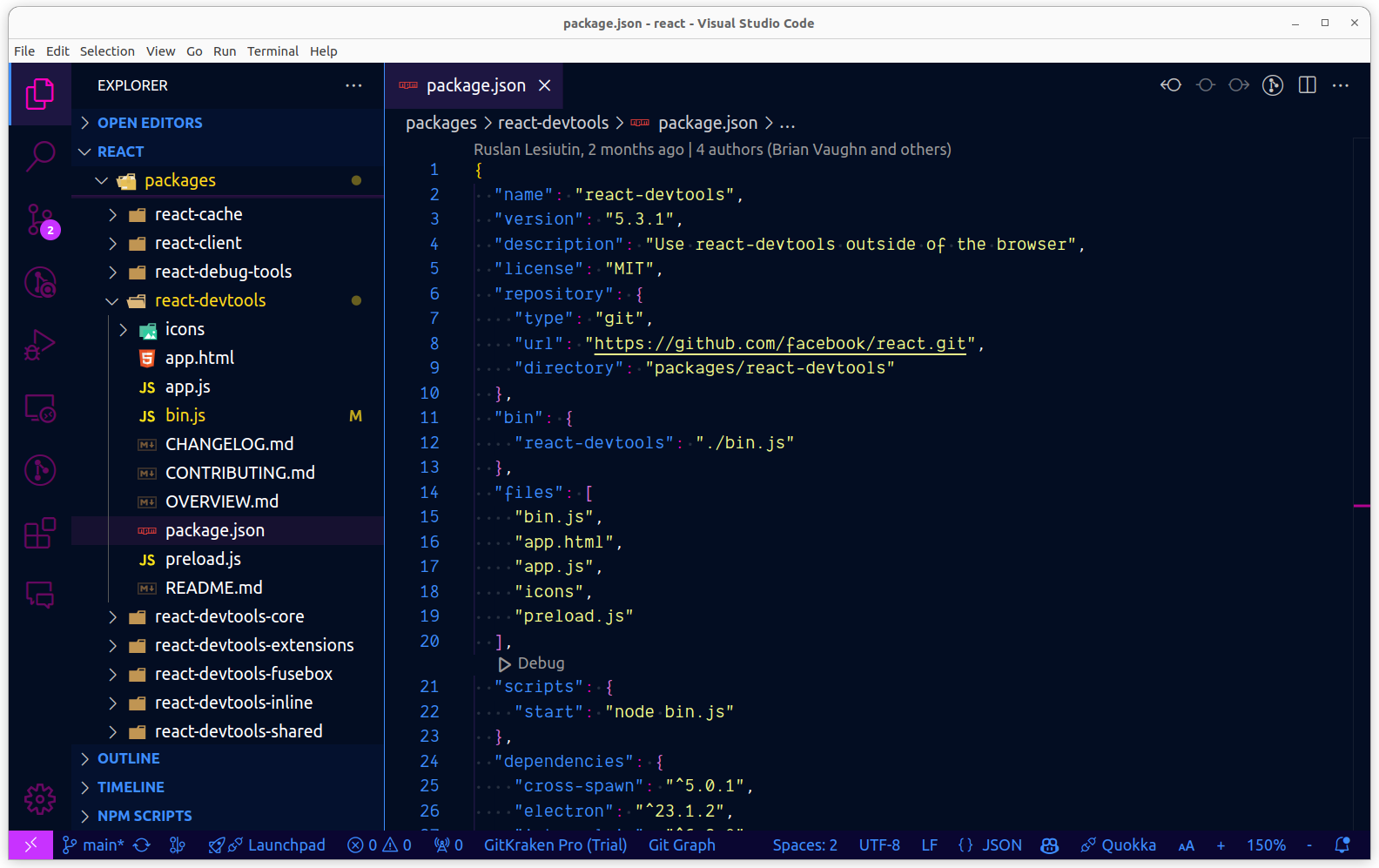Click the Debug code lens above scripts

coord(531,663)
